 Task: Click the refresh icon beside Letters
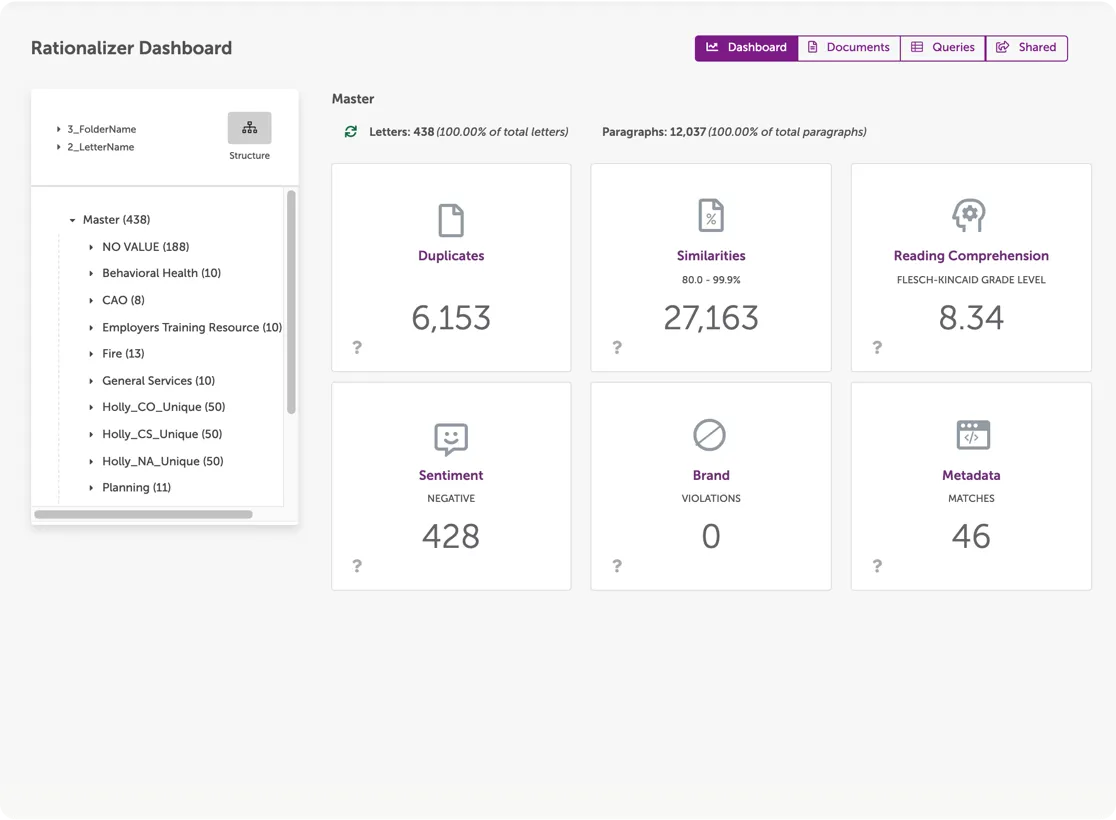pyautogui.click(x=351, y=132)
